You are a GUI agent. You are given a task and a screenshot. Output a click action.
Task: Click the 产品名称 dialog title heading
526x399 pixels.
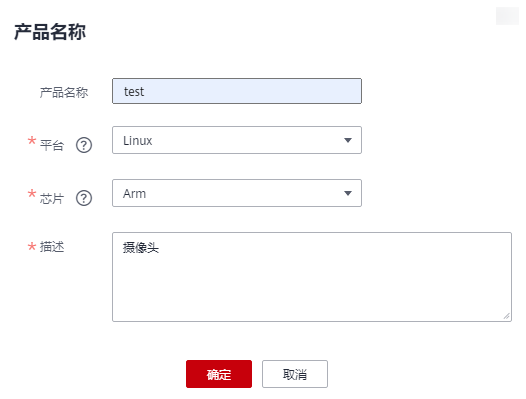click(x=50, y=32)
